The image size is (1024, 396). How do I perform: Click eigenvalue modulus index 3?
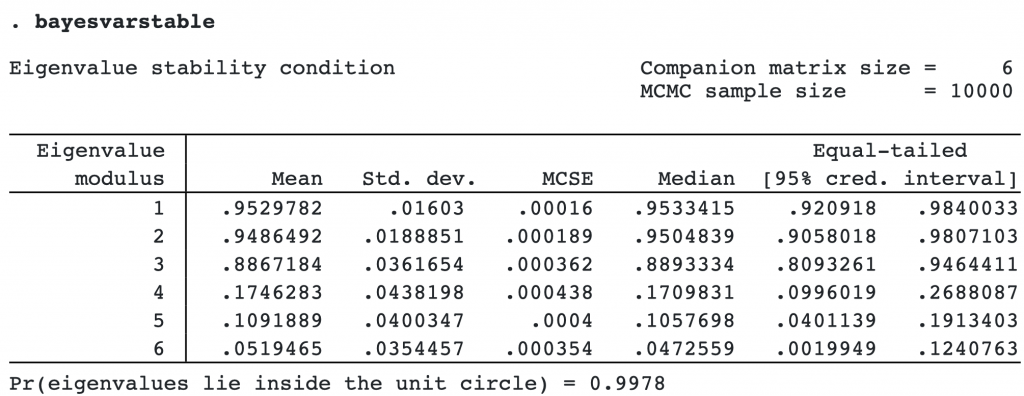(159, 264)
